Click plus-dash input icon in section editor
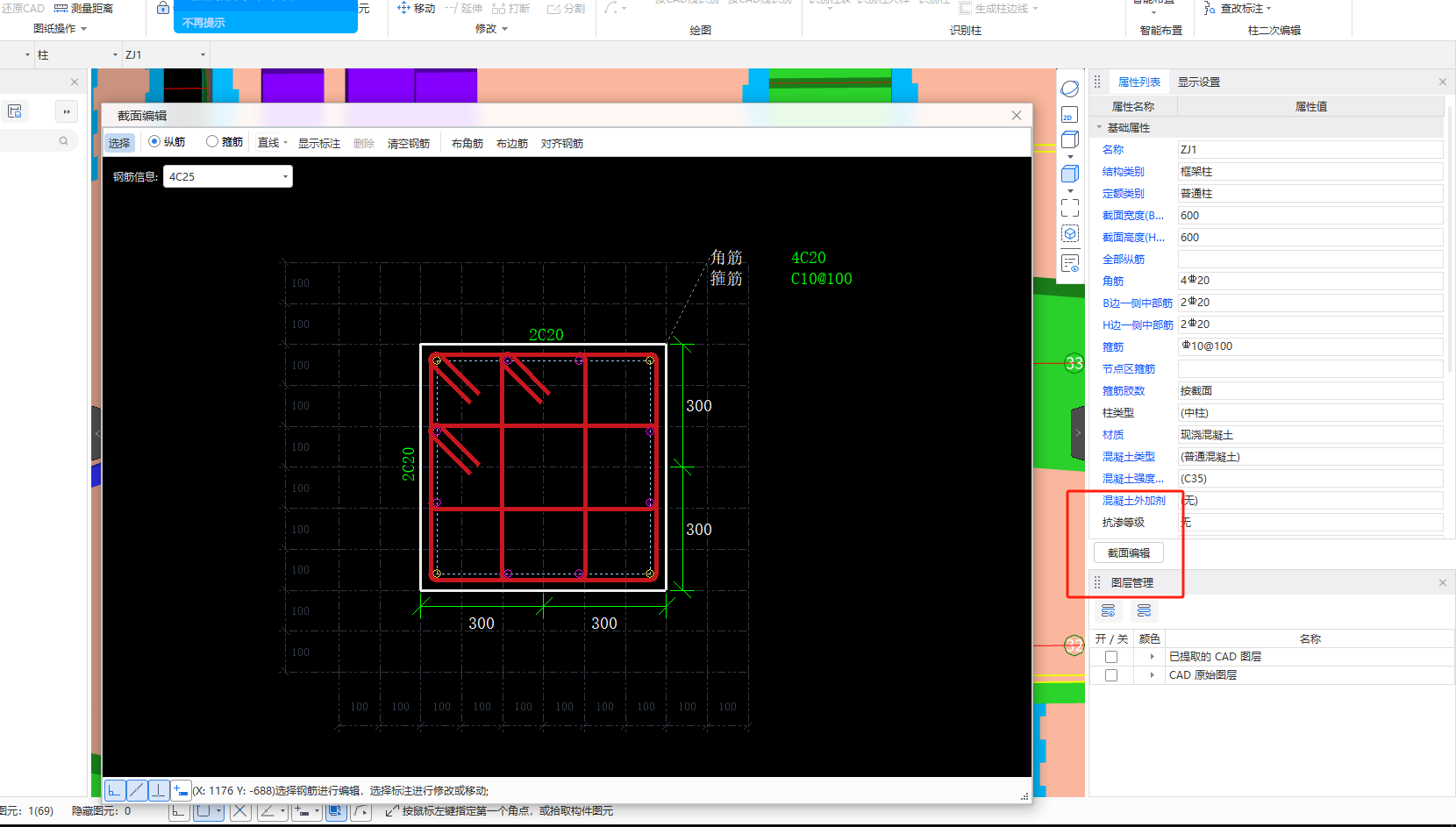The width and height of the screenshot is (1456, 827). tap(181, 790)
